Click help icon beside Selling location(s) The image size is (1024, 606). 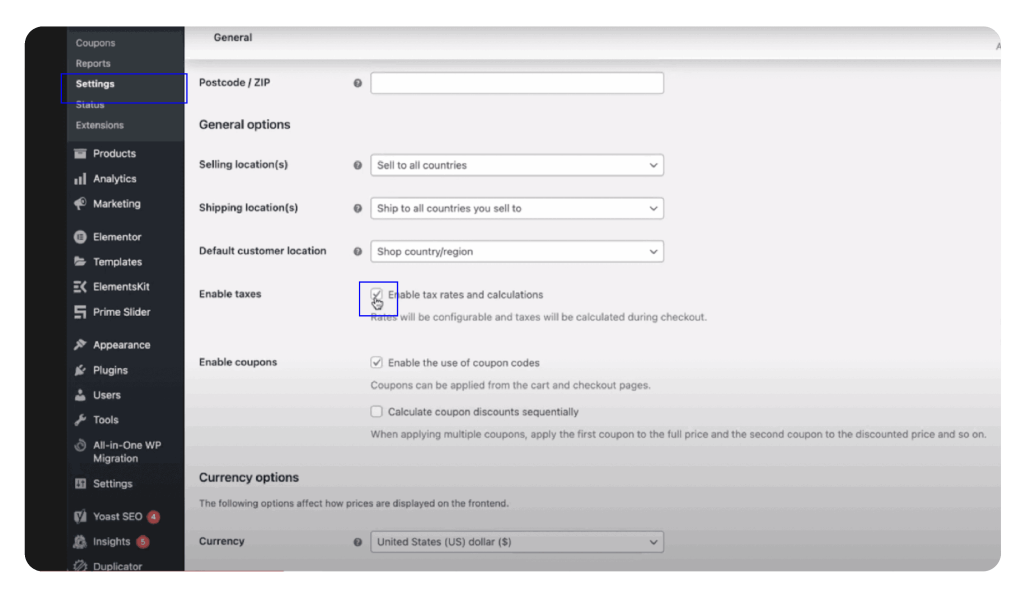pos(358,165)
